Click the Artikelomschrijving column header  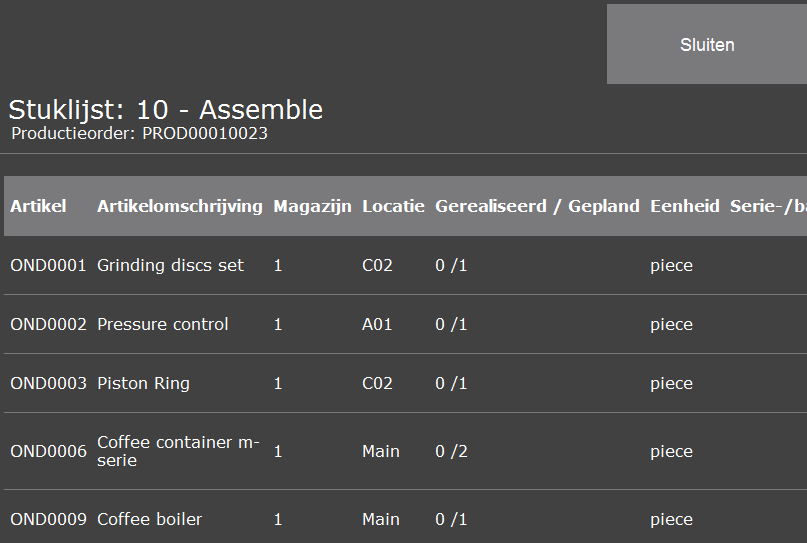coord(180,206)
